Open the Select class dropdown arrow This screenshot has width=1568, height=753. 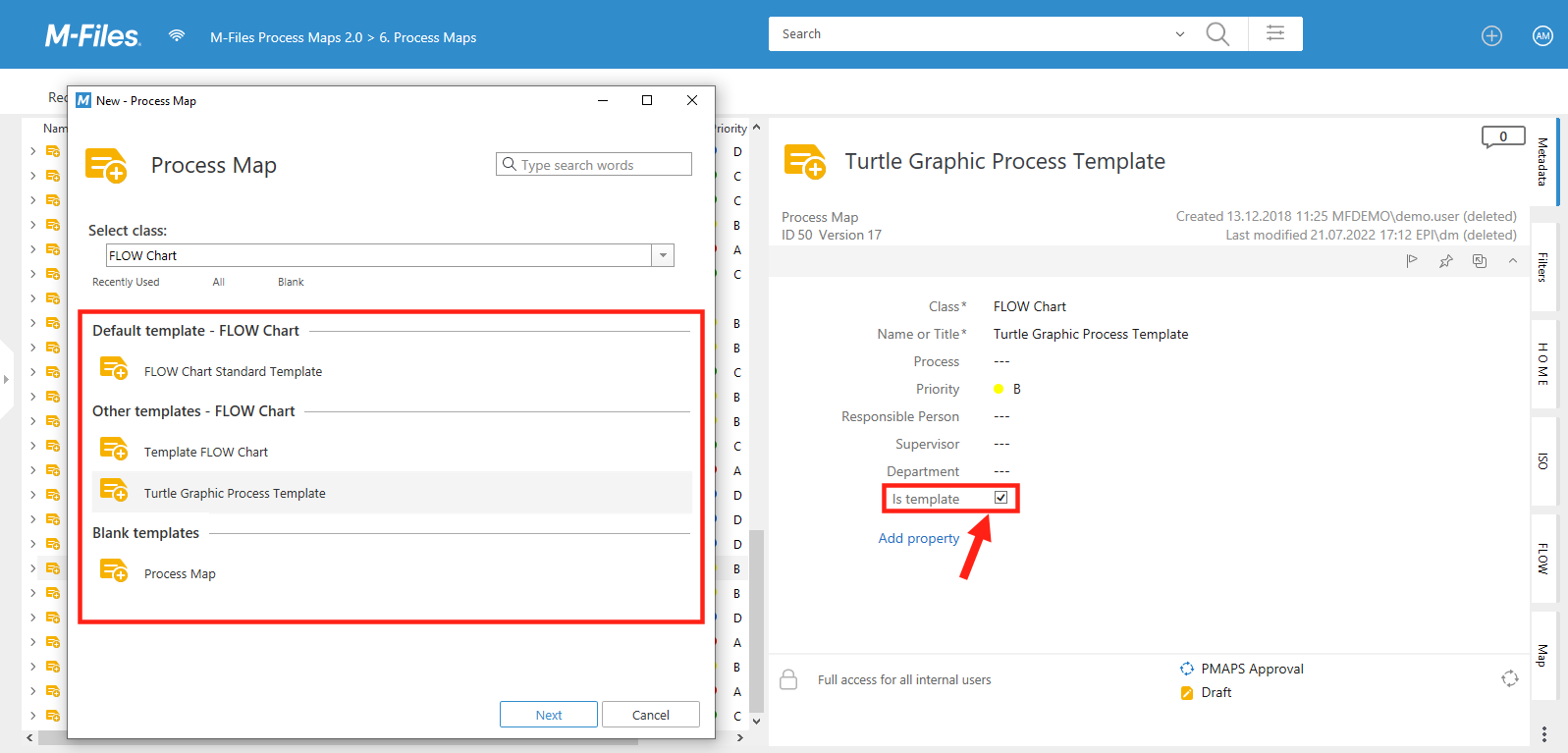(x=663, y=255)
